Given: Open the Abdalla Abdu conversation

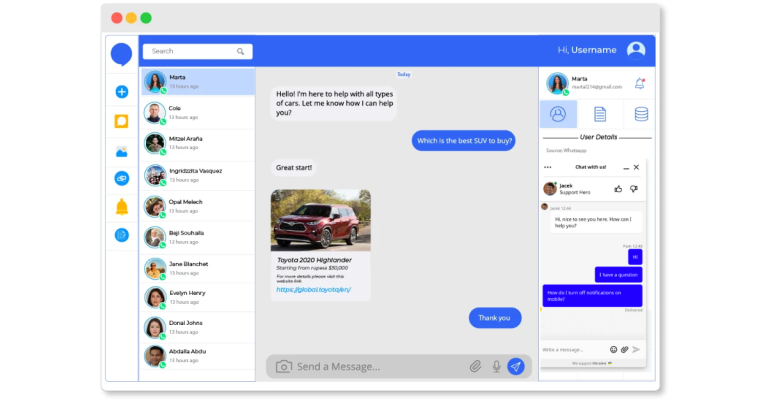Looking at the screenshot, I should 197,356.
